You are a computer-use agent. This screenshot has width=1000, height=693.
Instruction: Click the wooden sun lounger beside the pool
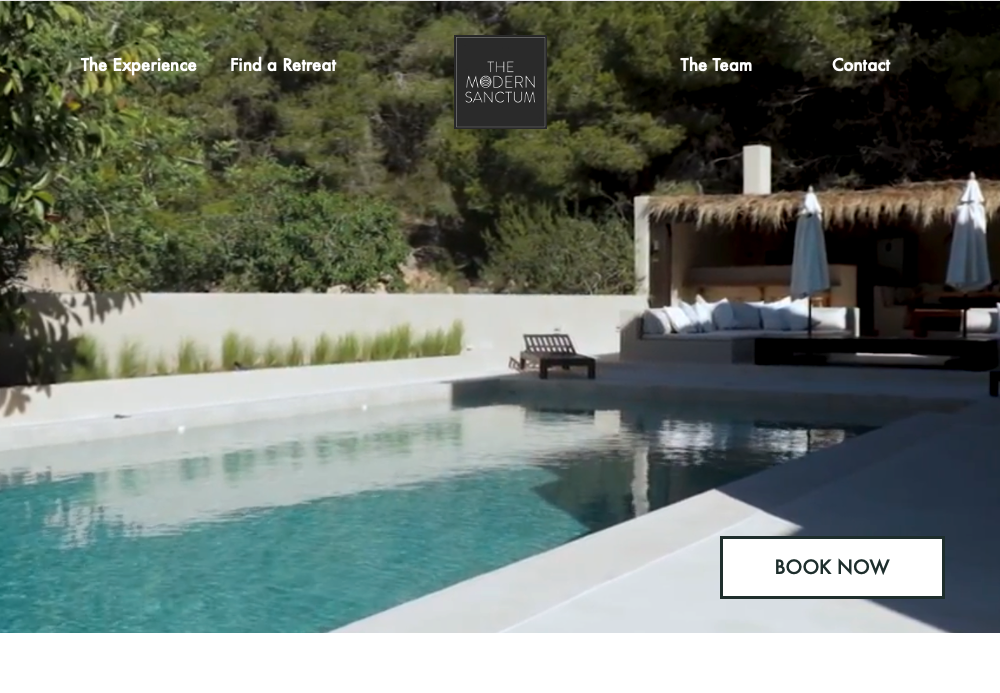554,355
